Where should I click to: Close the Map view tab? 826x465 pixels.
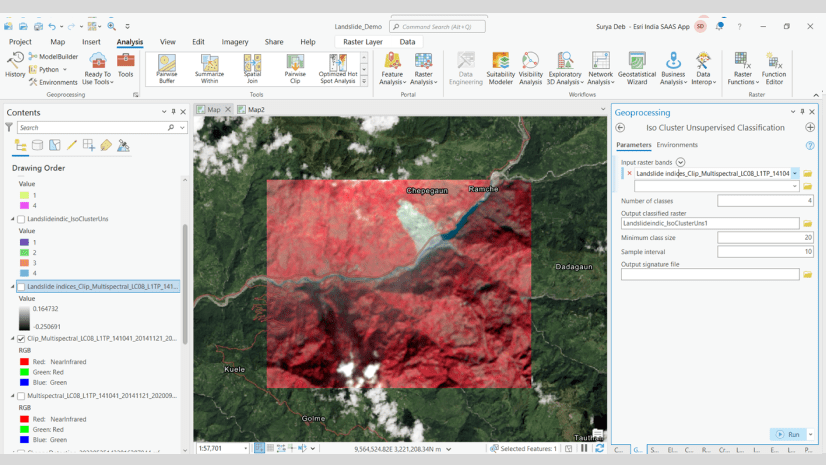click(228, 110)
